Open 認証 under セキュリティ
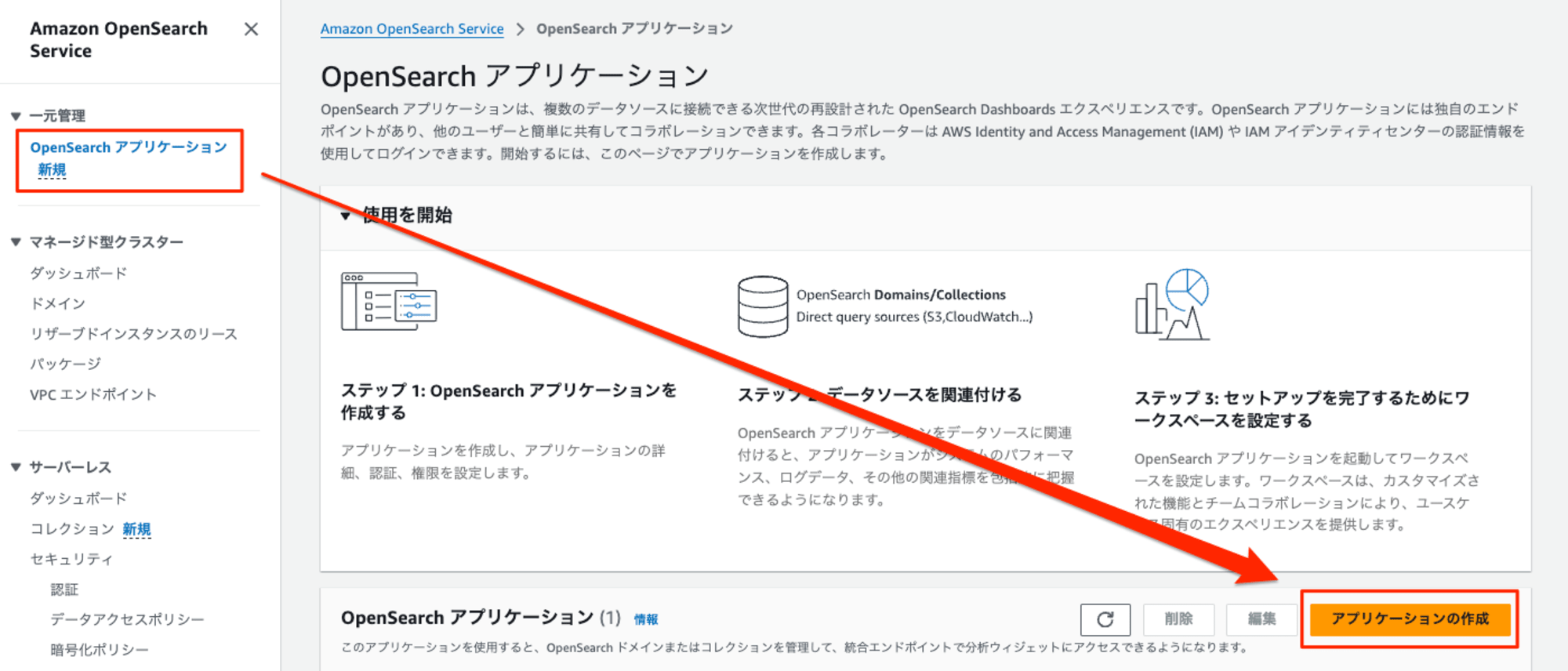1568x671 pixels. click(x=64, y=589)
